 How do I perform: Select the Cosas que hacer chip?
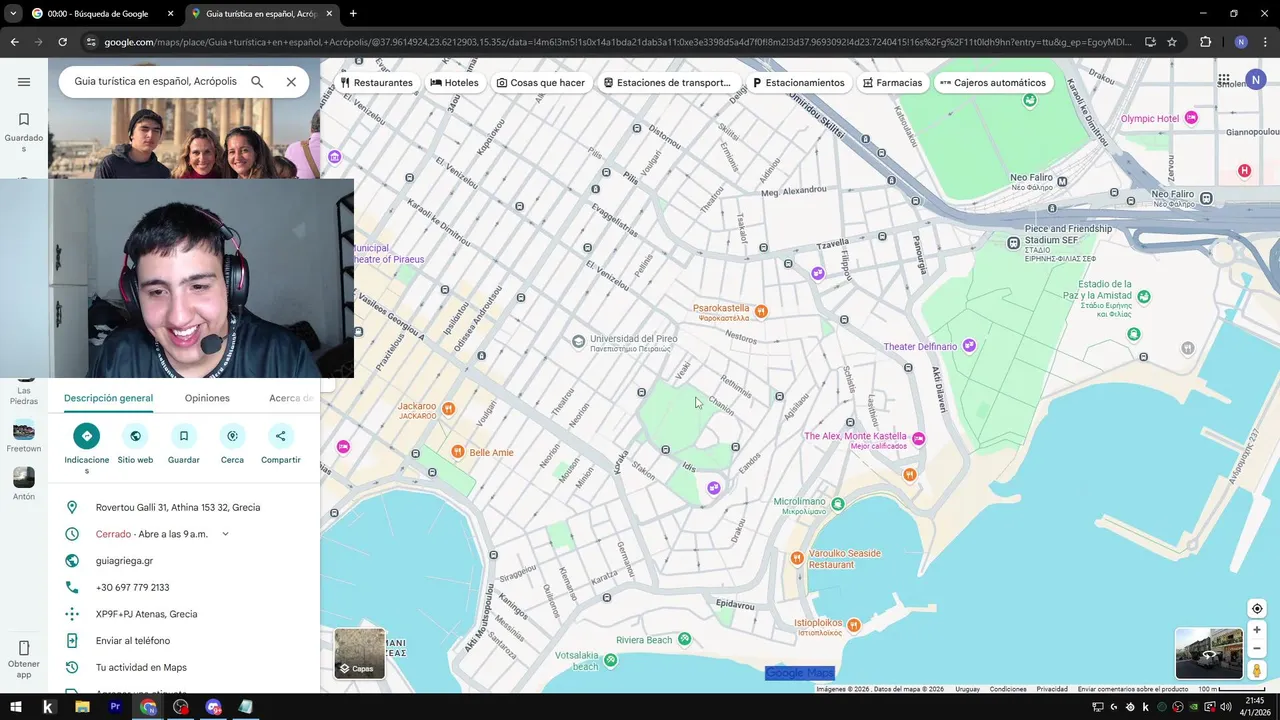coord(541,83)
